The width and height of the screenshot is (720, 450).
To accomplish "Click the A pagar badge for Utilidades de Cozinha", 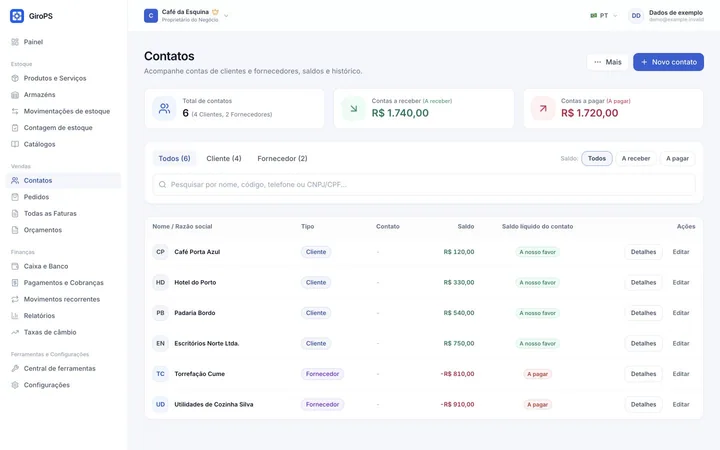I will (537, 405).
